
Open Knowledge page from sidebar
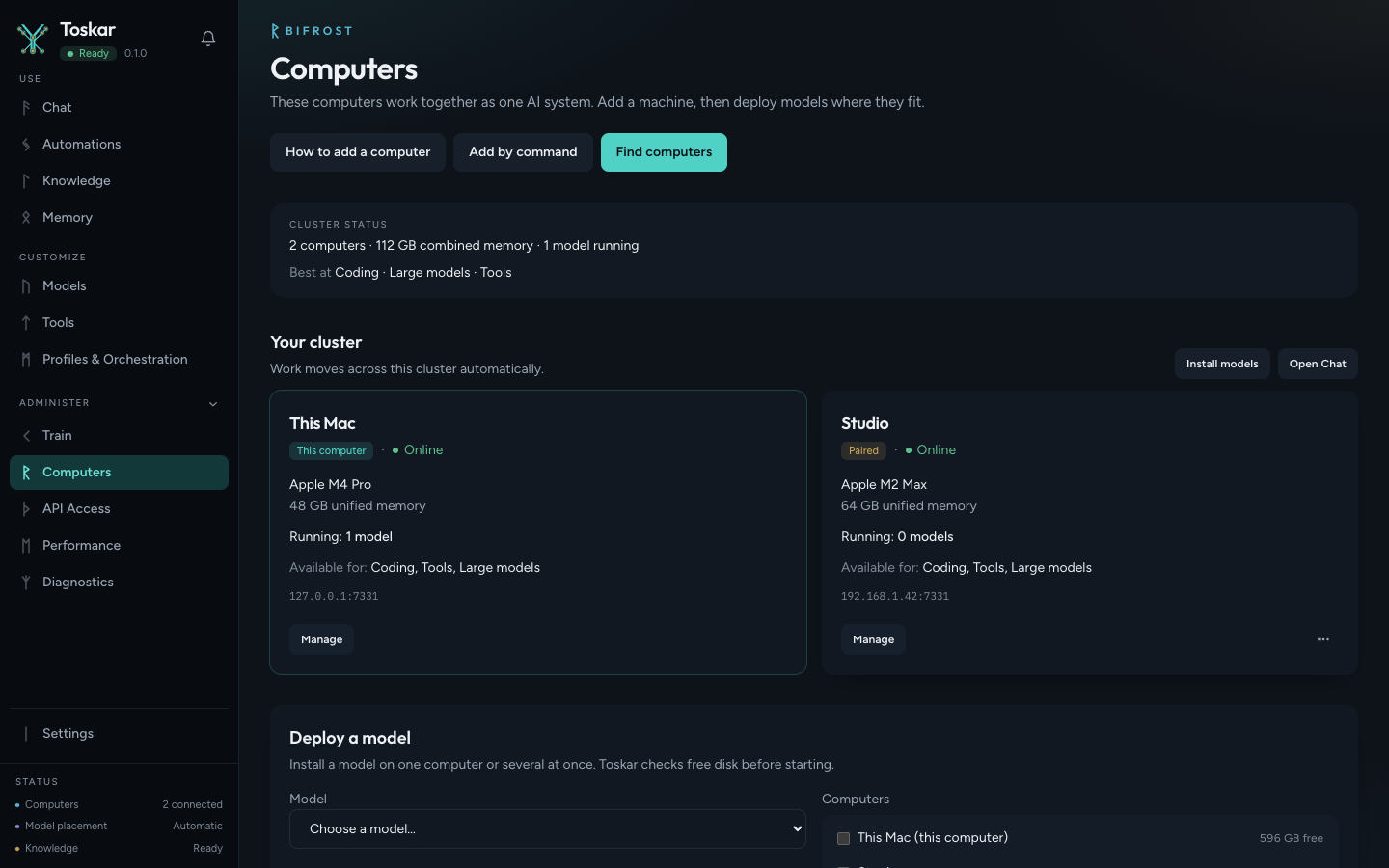[x=119, y=181]
